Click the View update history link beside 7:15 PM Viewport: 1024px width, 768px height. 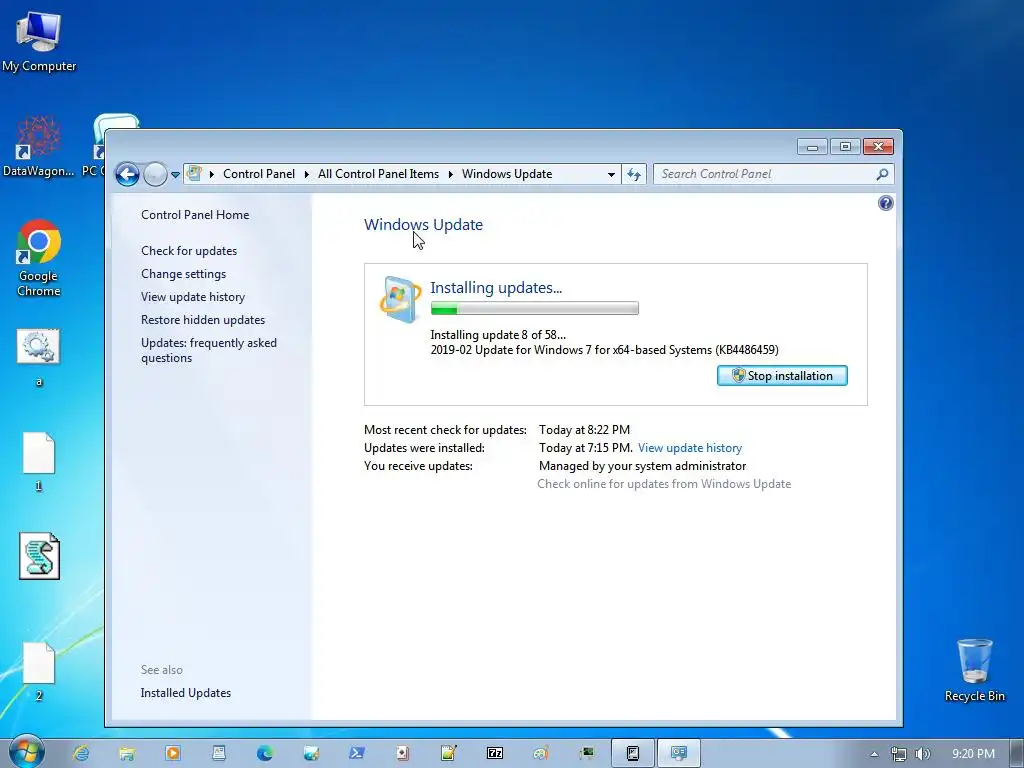pos(690,448)
